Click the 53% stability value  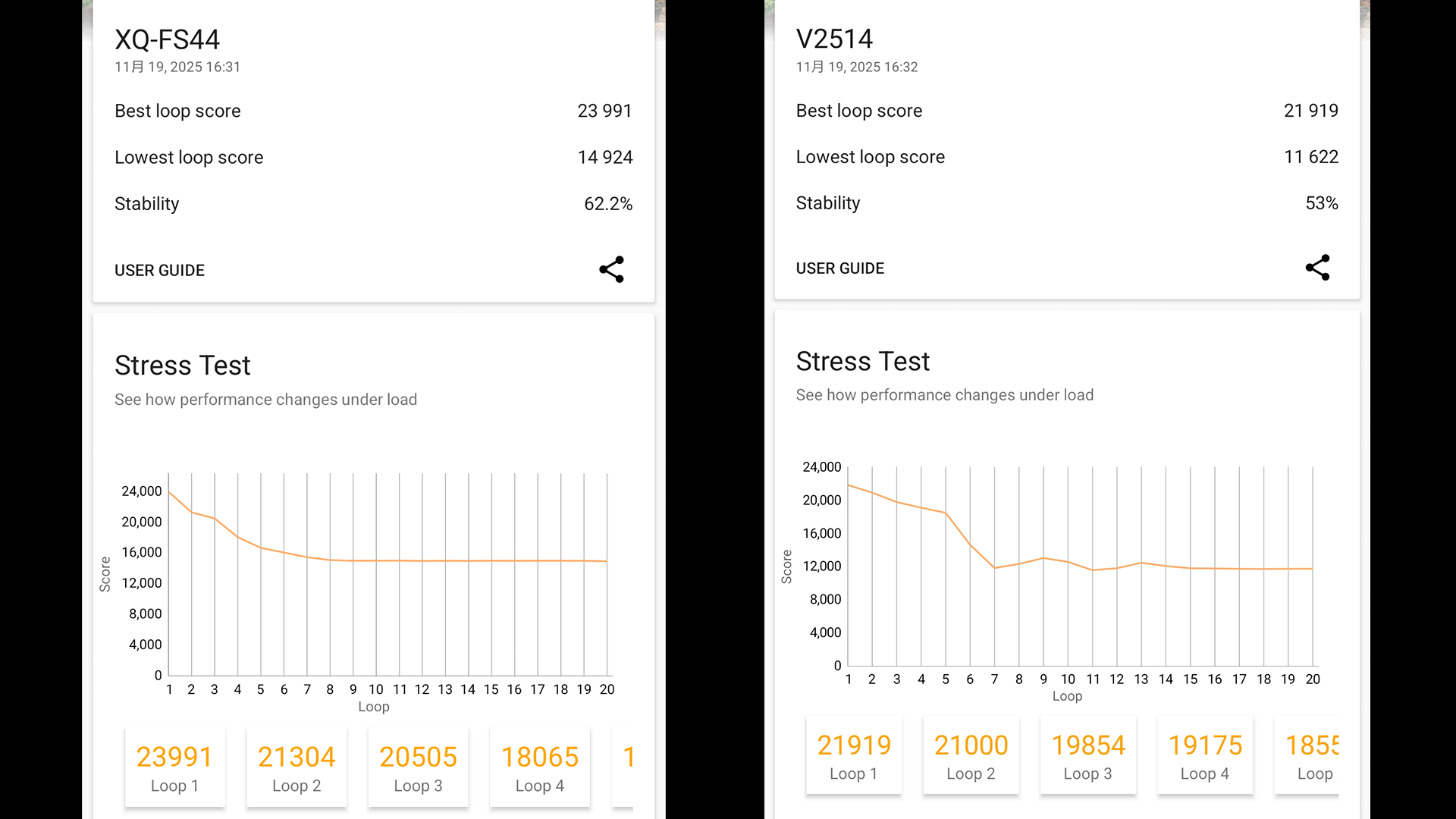pos(1321,203)
